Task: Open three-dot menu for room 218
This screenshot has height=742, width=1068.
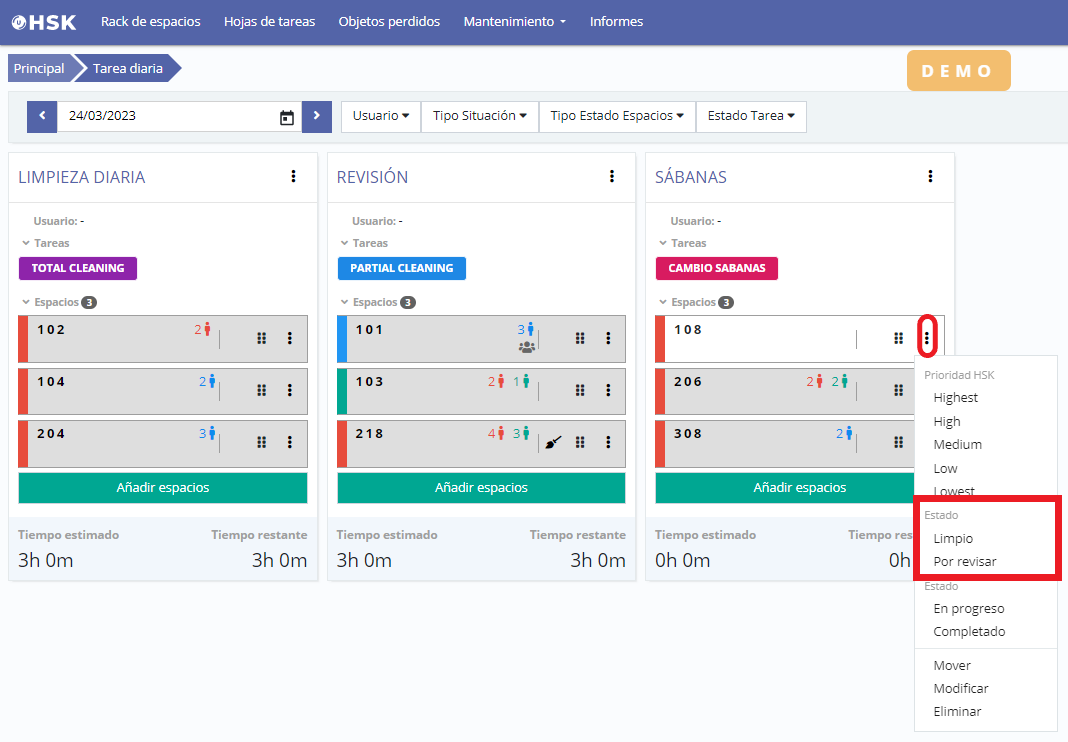Action: click(608, 442)
